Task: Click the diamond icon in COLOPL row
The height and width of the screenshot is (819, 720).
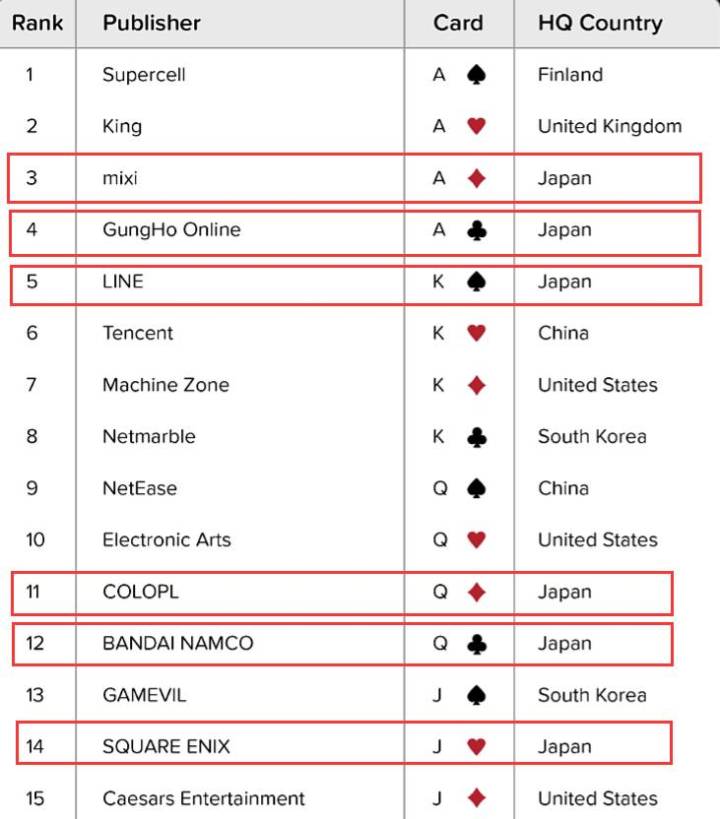Action: pos(477,592)
